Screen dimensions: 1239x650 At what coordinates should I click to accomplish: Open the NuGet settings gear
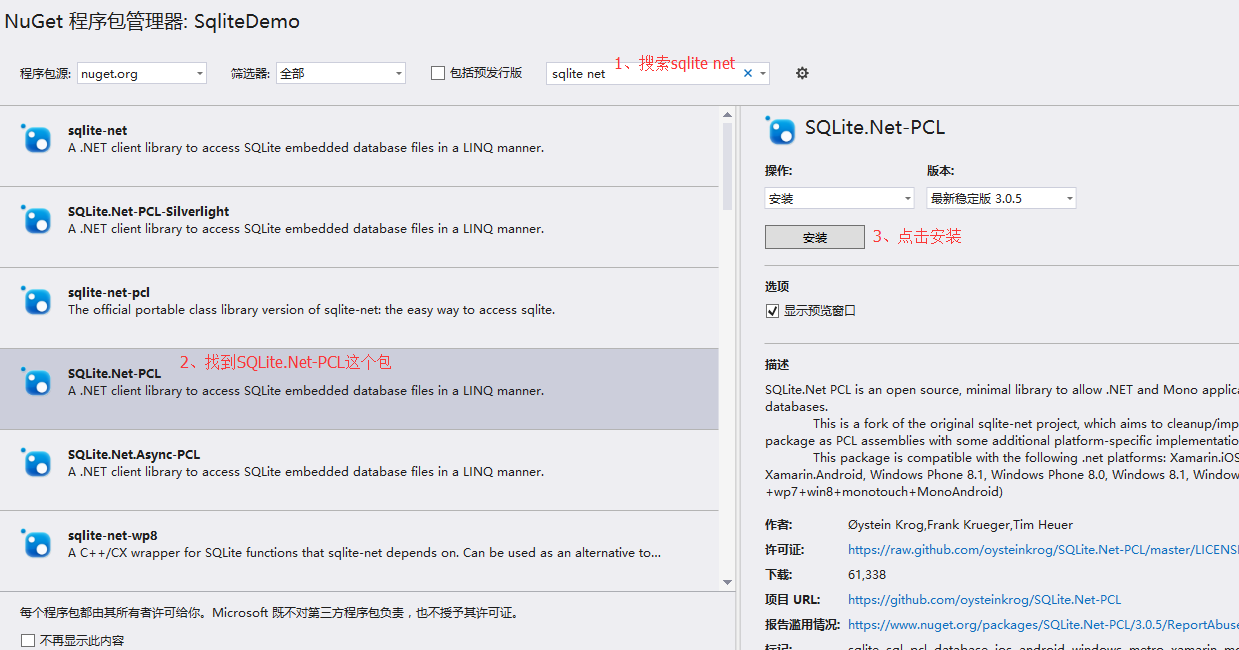tap(802, 73)
